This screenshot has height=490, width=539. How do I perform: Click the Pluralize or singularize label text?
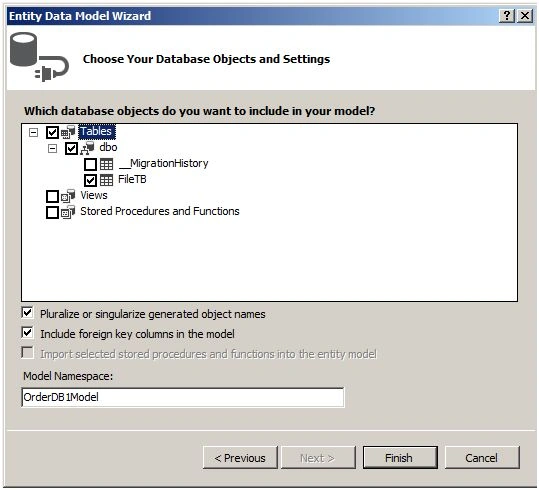pos(153,314)
